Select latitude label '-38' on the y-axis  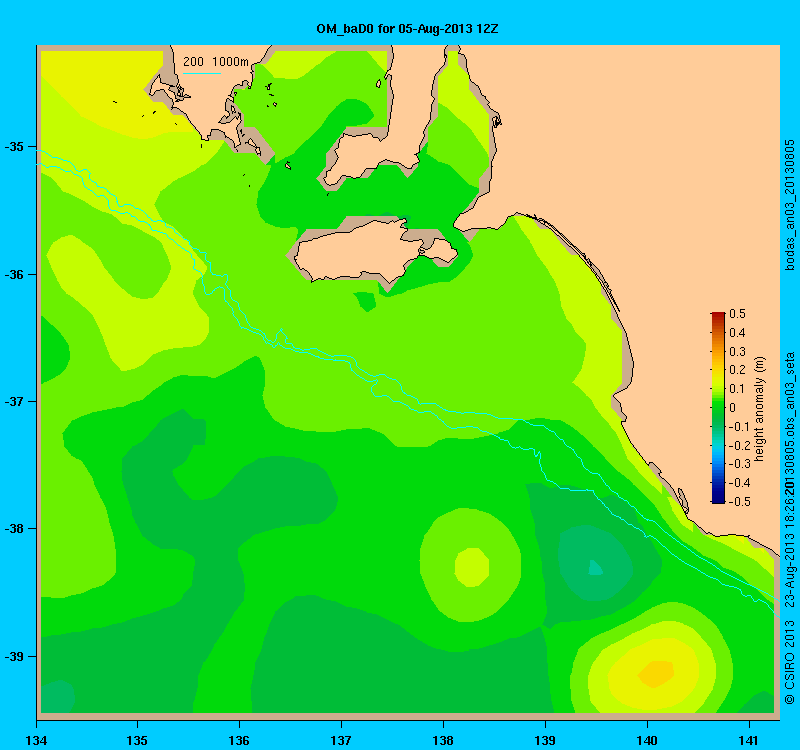coord(14,529)
